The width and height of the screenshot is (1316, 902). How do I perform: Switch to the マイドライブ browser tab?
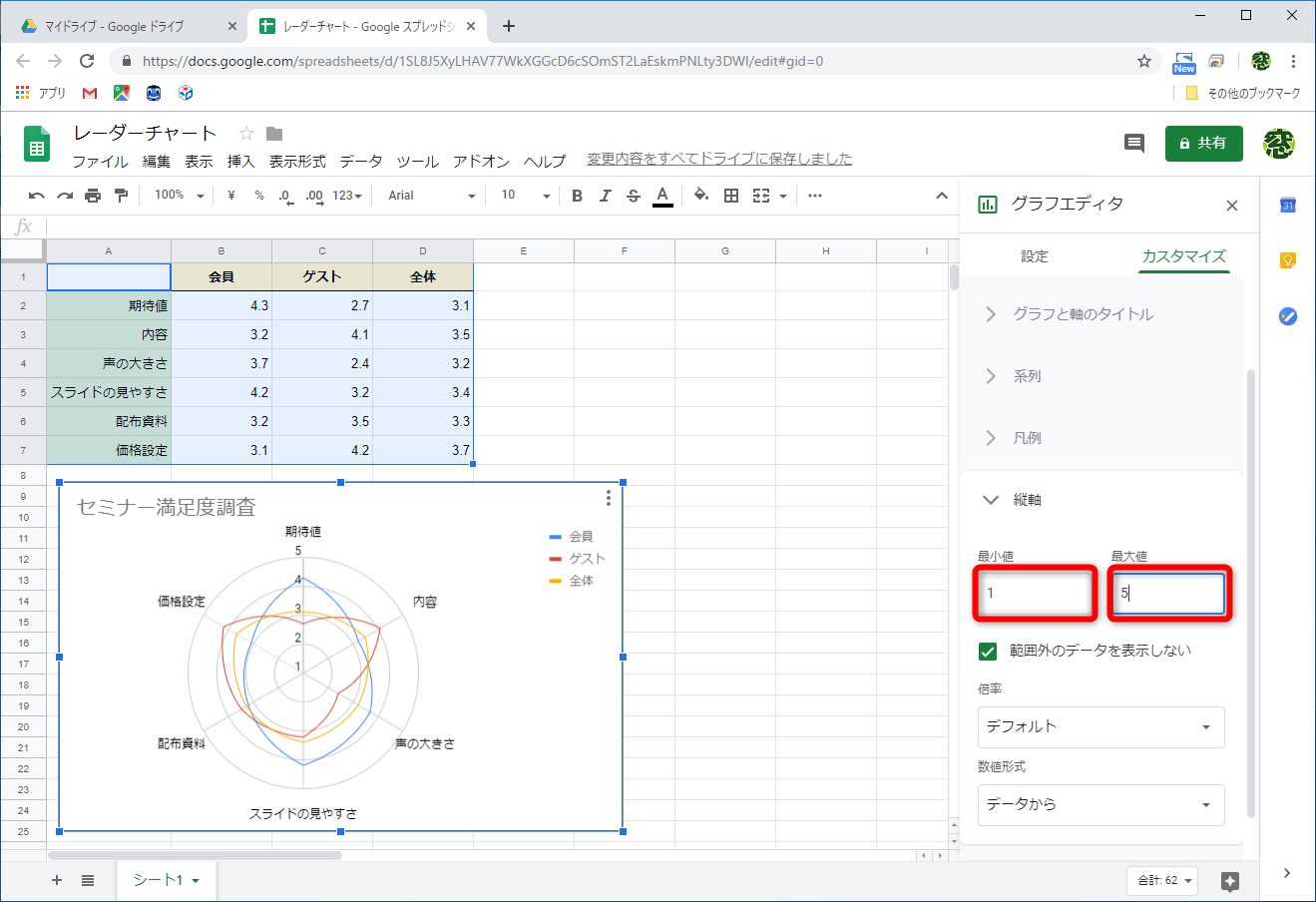(123, 27)
